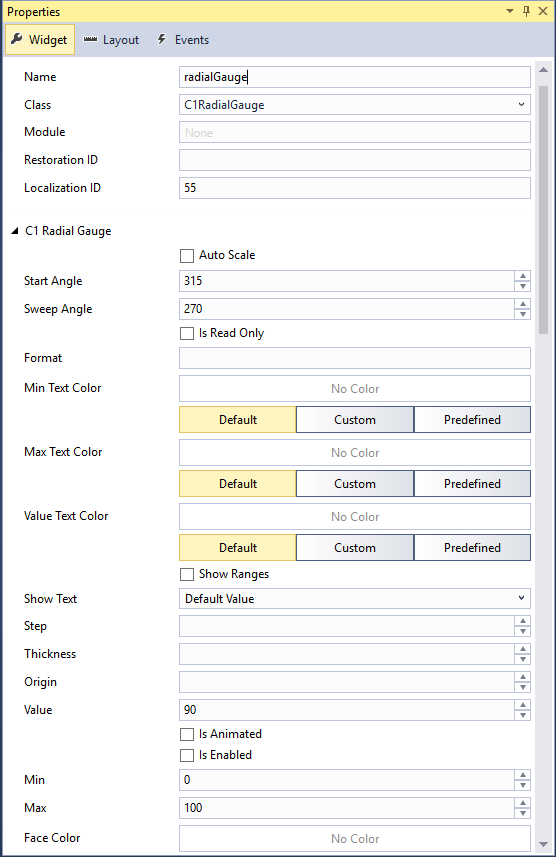Toggle the Show Ranges checkbox

click(187, 574)
